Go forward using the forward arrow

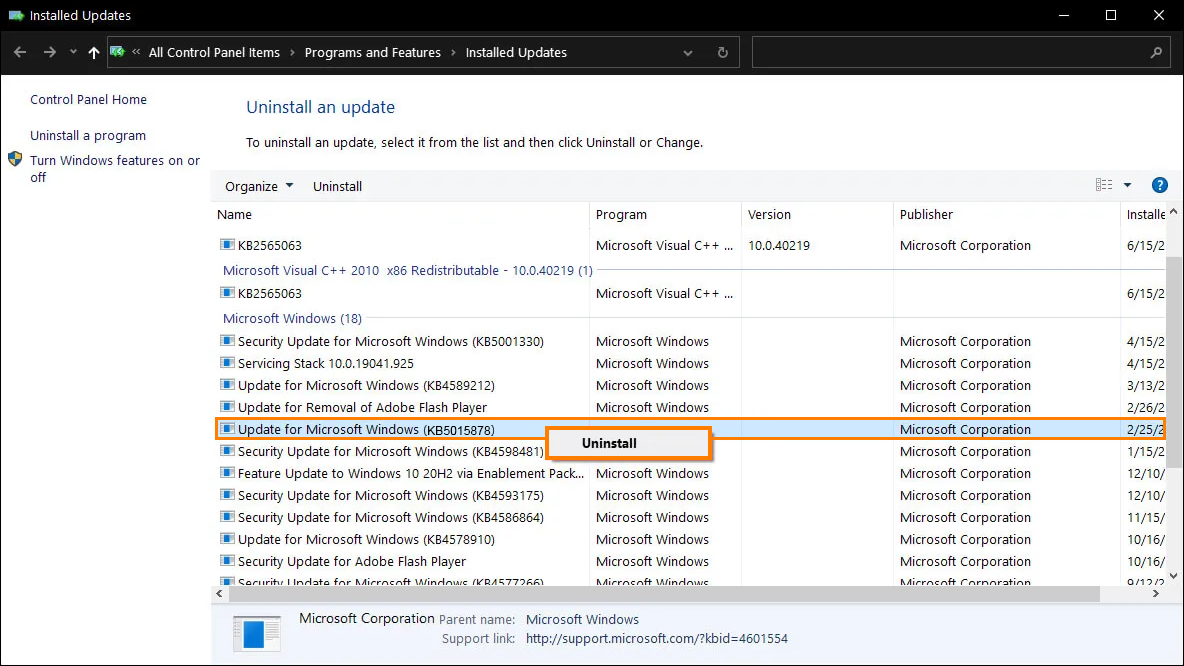coord(49,52)
